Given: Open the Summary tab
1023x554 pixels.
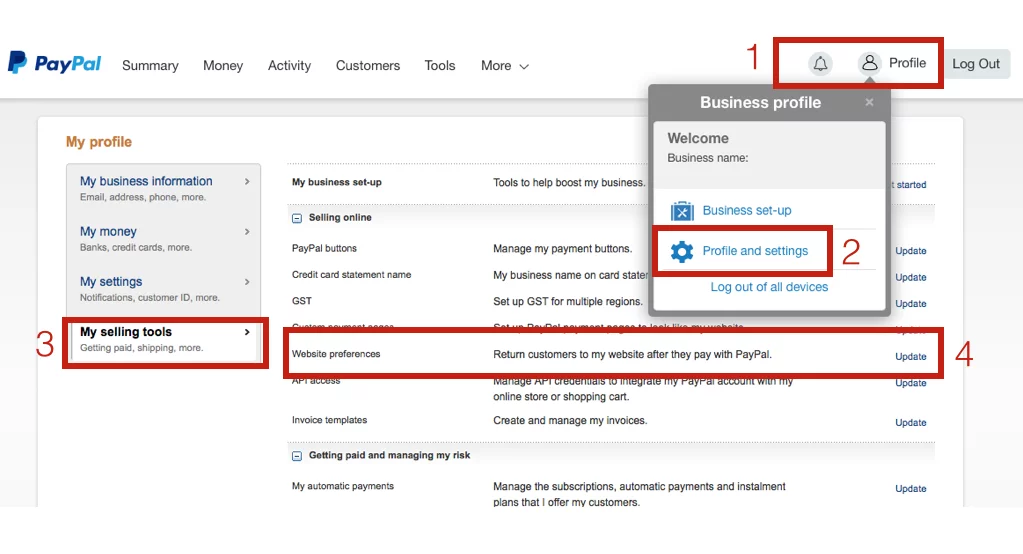Looking at the screenshot, I should [x=150, y=66].
